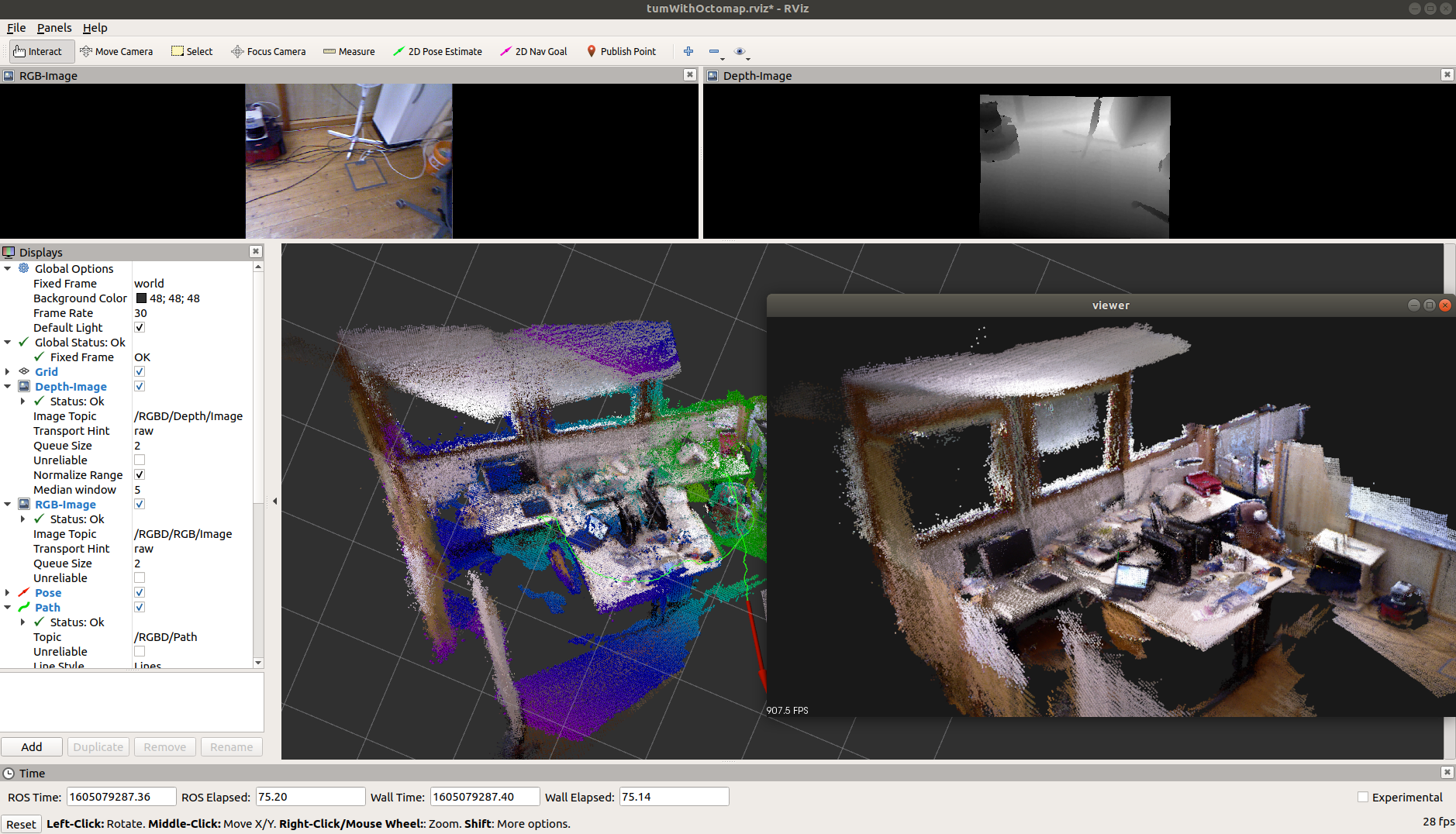This screenshot has height=834, width=1456.
Task: Close the Displays panel
Action: click(256, 252)
